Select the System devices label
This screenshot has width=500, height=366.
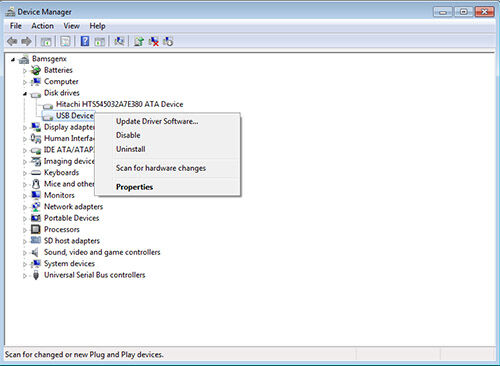point(69,264)
